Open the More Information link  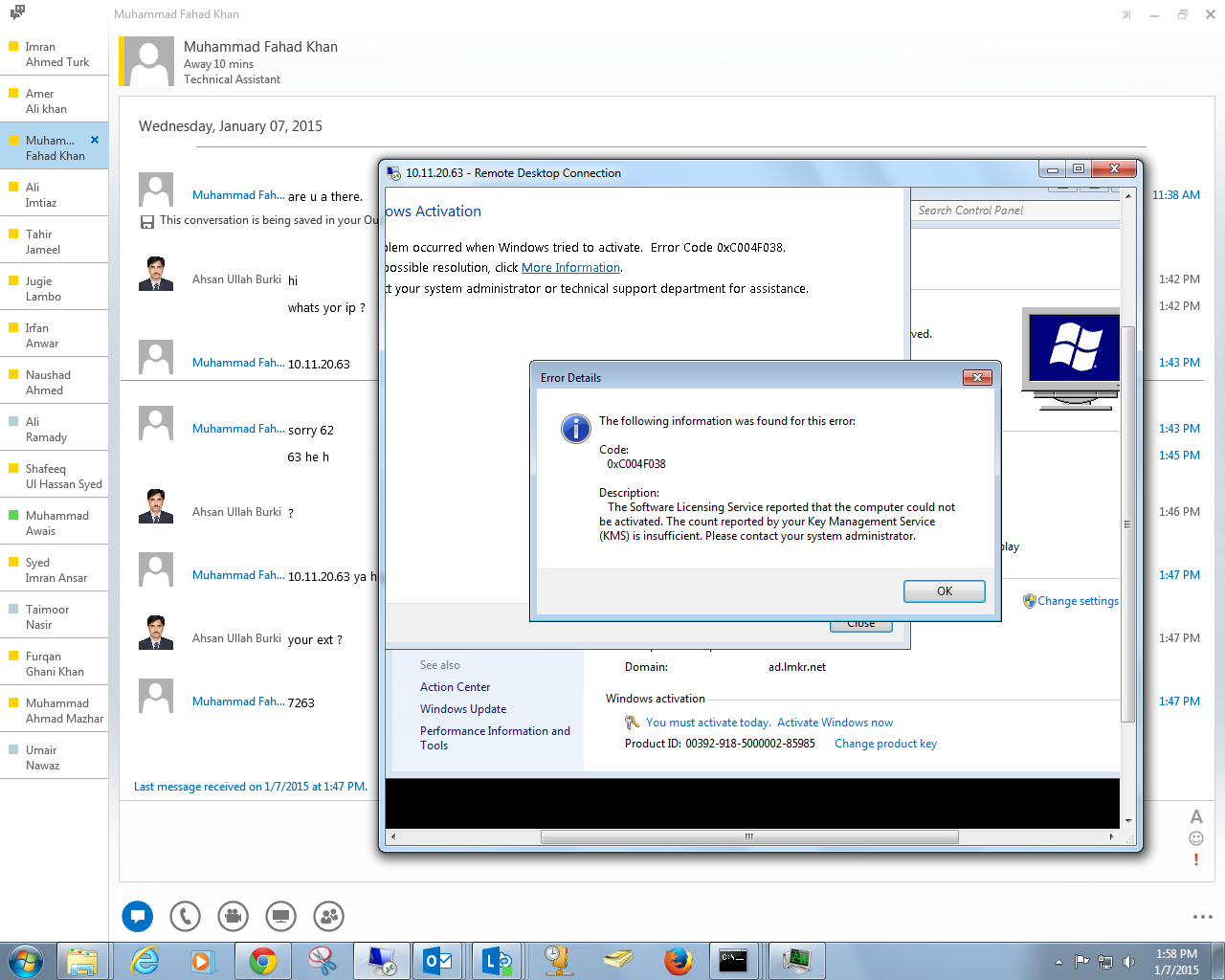tap(570, 268)
